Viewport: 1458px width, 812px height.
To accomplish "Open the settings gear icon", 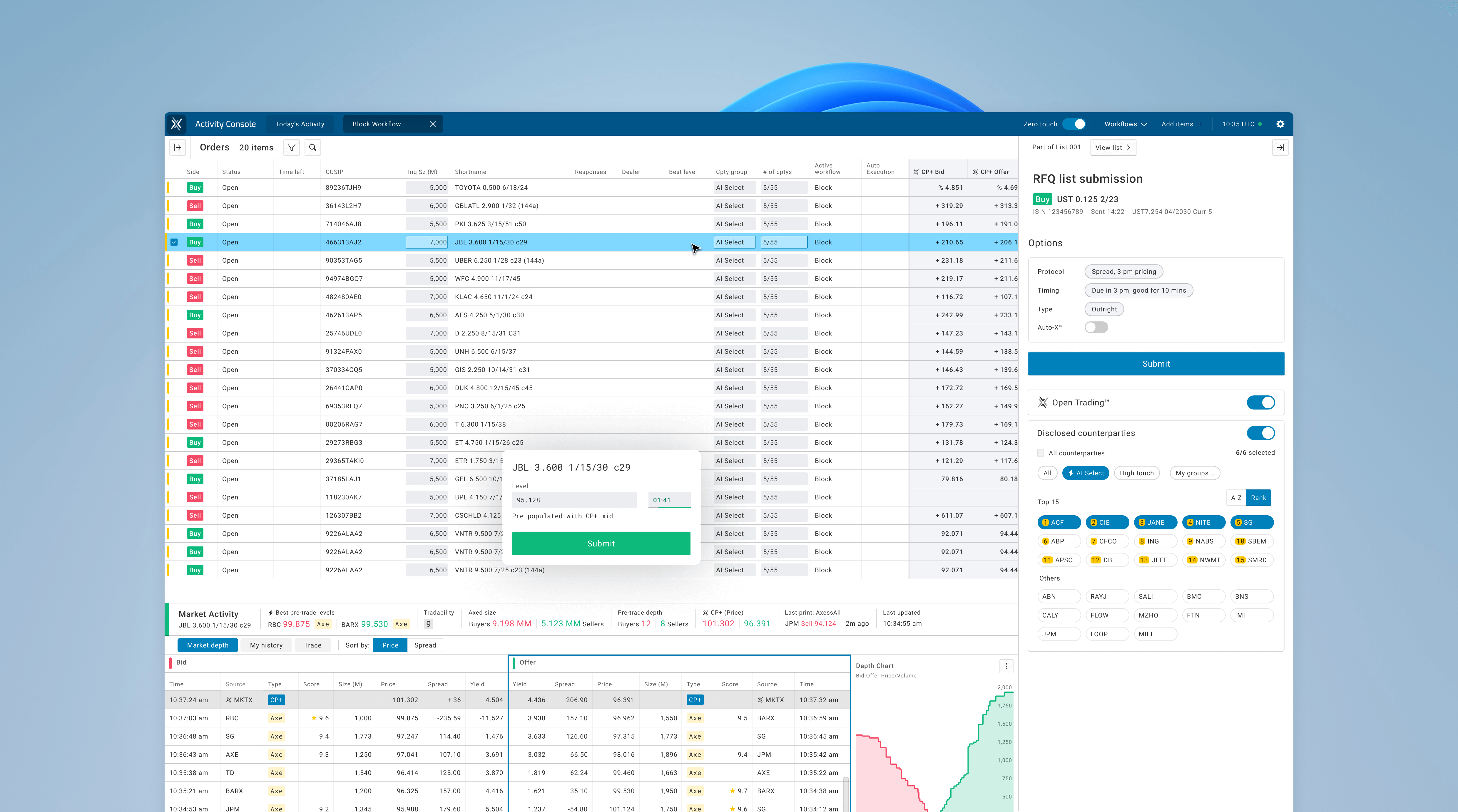I will coord(1280,124).
